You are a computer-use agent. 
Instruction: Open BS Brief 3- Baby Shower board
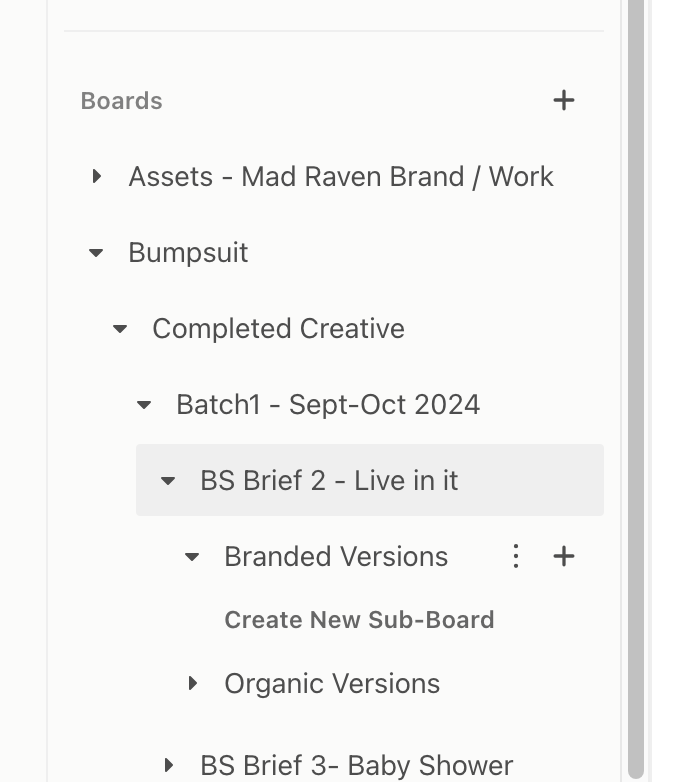[357, 766]
